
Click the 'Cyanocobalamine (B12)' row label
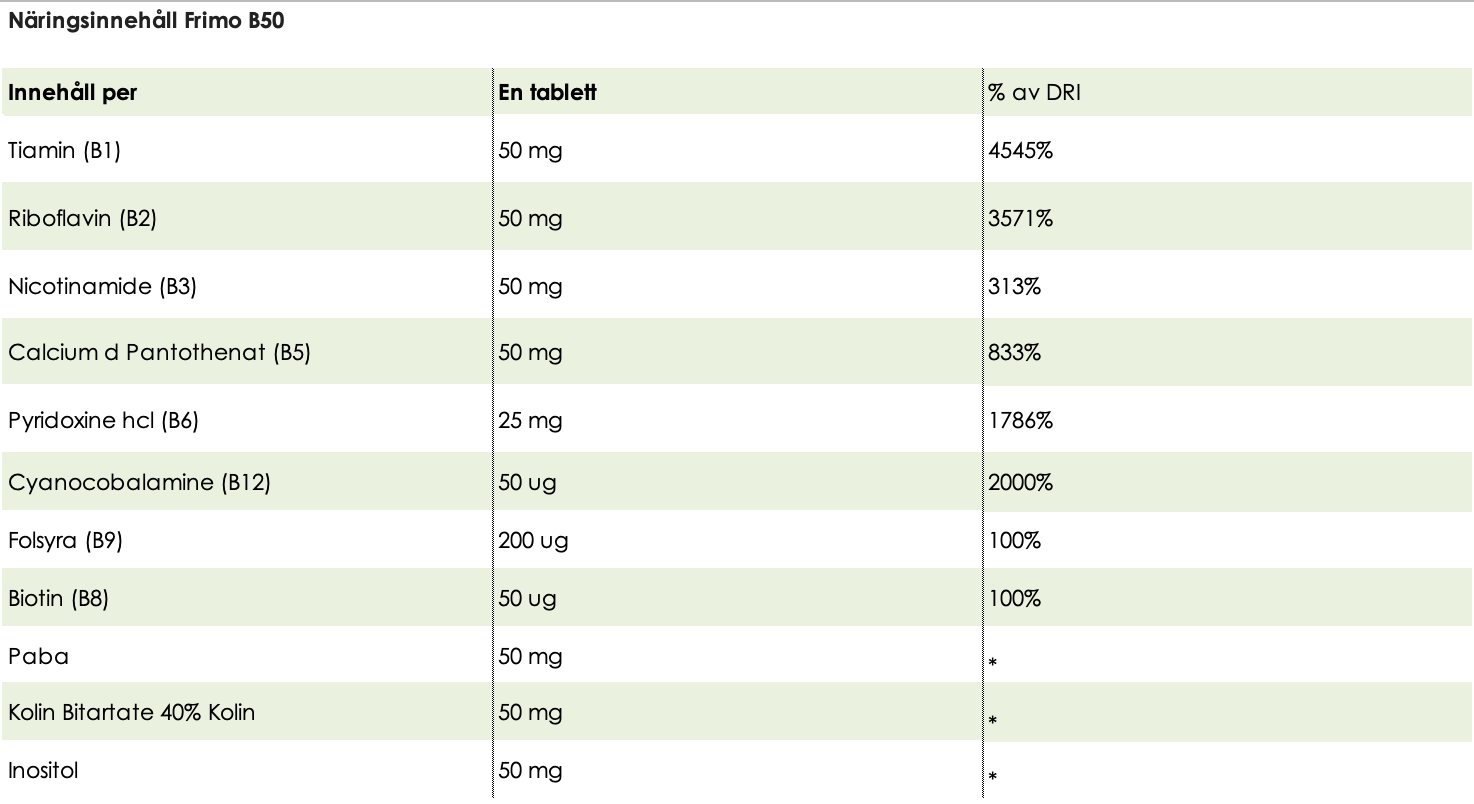click(139, 482)
